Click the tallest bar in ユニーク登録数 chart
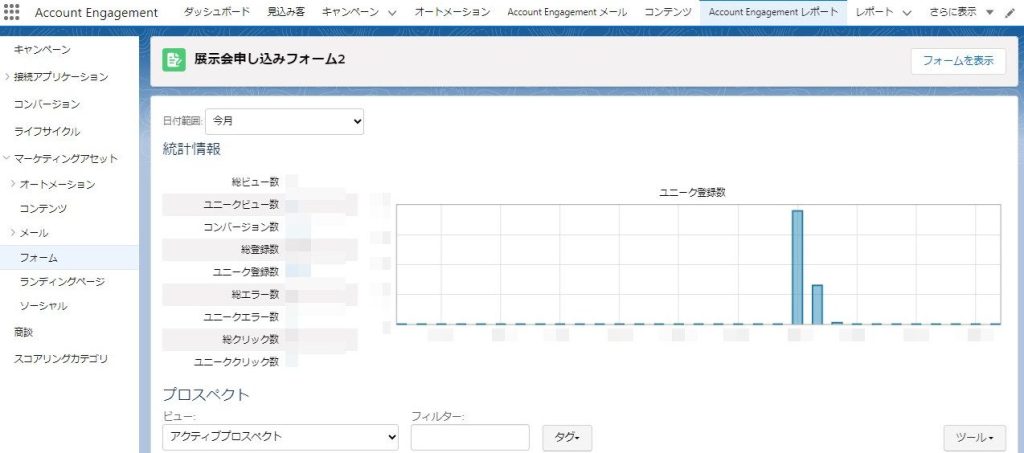This screenshot has width=1024, height=453. [797, 267]
